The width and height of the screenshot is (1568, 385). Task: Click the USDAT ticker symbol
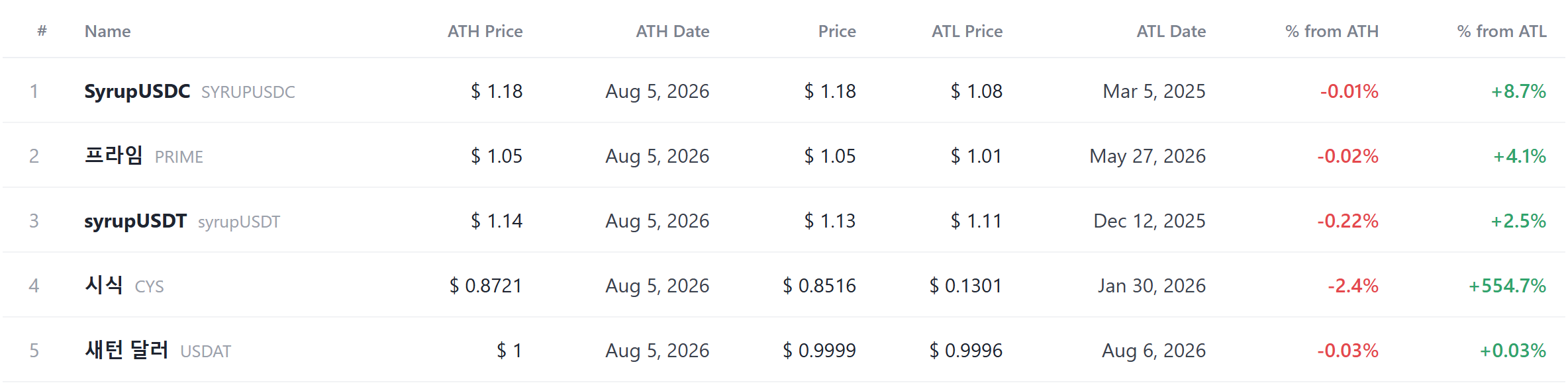(x=205, y=351)
